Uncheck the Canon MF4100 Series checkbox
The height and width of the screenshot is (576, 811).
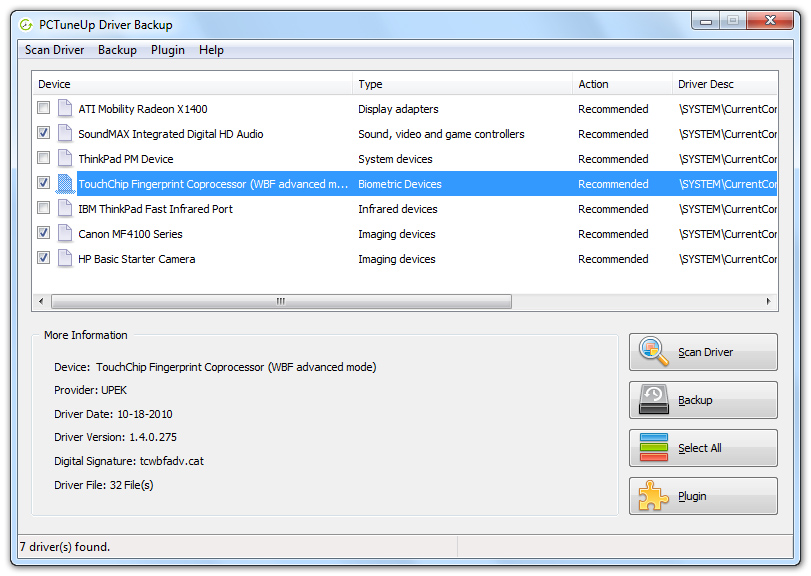(43, 233)
